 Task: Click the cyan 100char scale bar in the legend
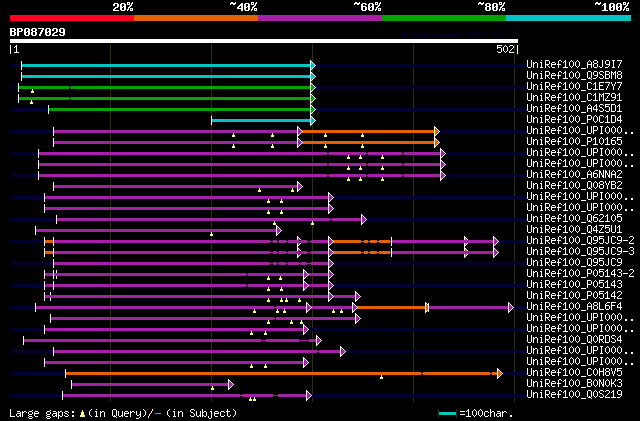(447, 414)
